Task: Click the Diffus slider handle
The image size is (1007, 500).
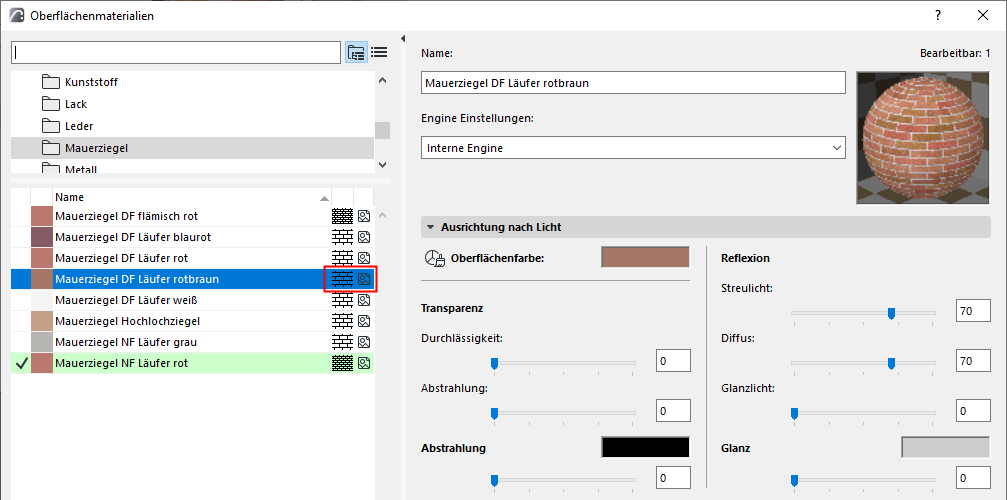Action: 891,364
